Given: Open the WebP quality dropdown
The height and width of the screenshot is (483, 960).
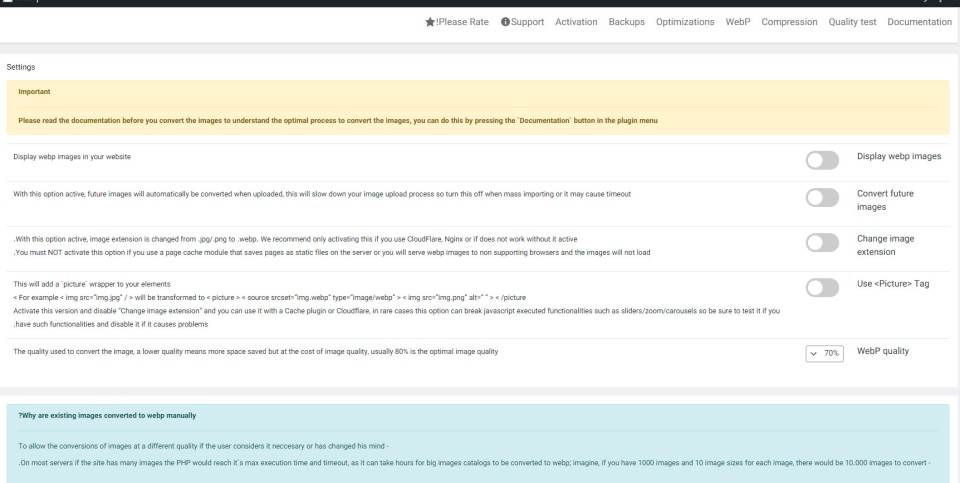Looking at the screenshot, I should [825, 353].
